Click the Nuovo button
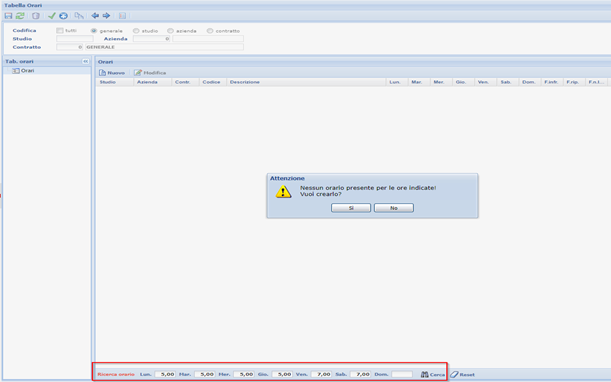611x382 pixels. click(x=112, y=73)
